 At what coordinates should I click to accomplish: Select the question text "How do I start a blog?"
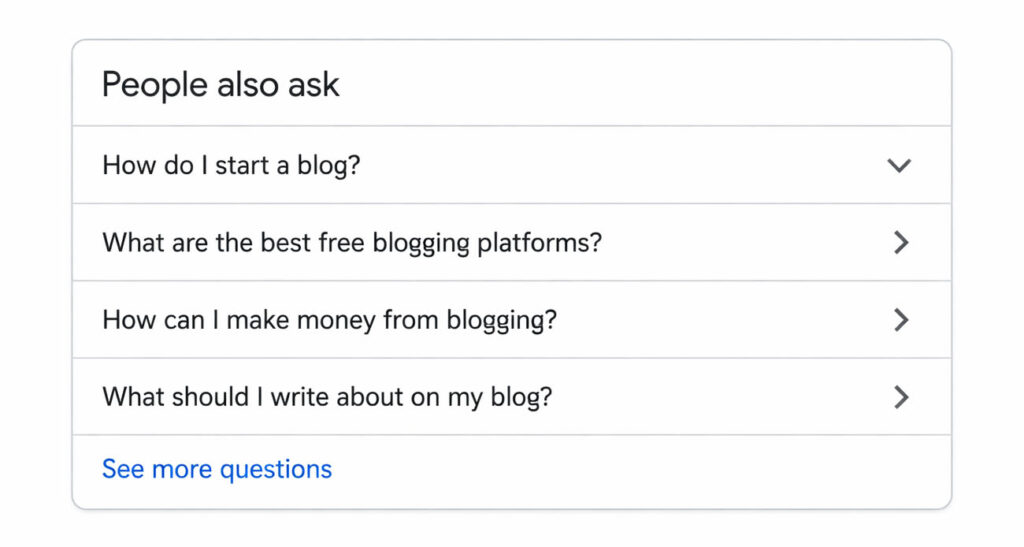click(x=231, y=165)
